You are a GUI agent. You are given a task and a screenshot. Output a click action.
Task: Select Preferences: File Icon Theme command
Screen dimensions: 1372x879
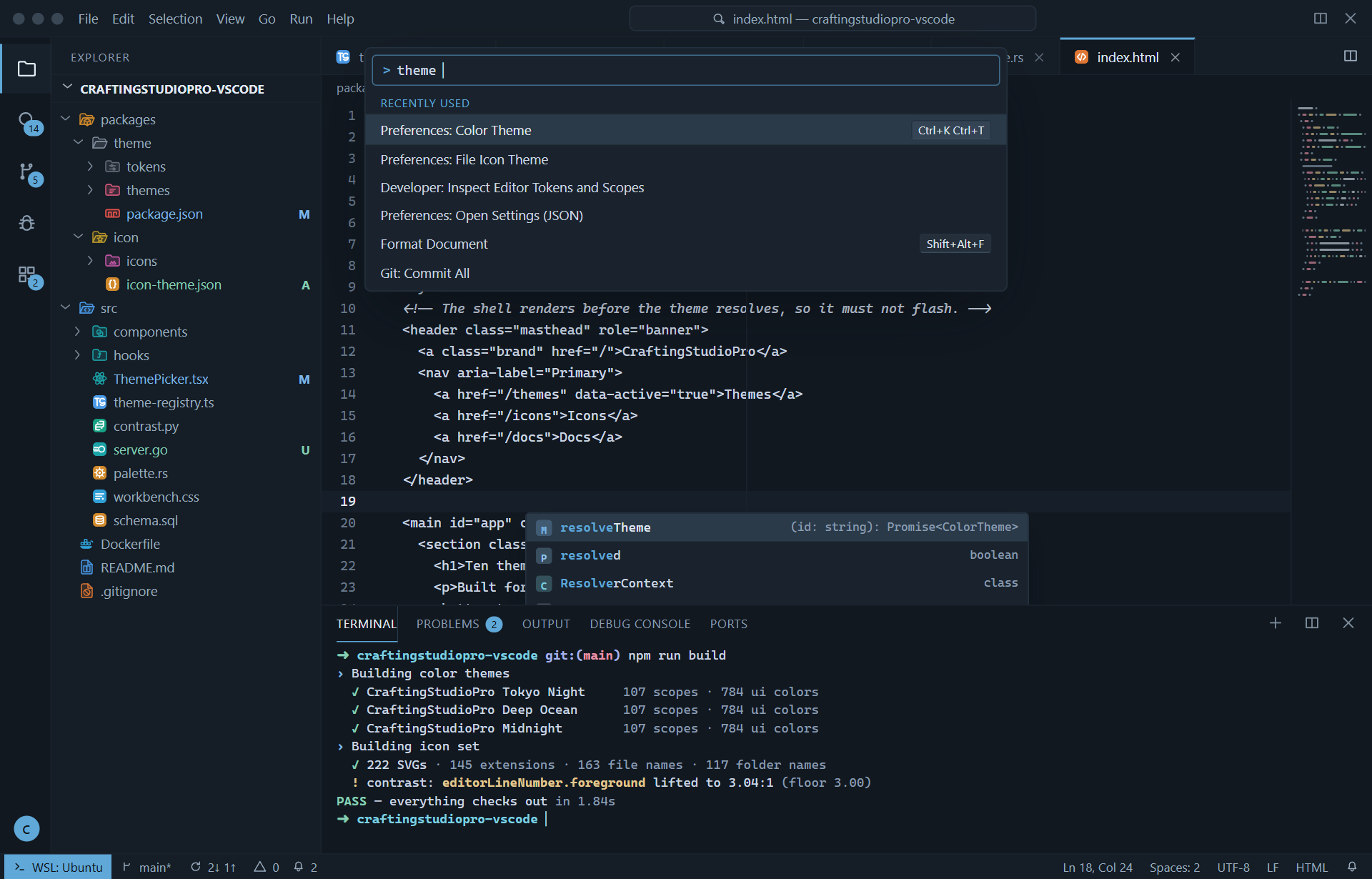point(685,159)
